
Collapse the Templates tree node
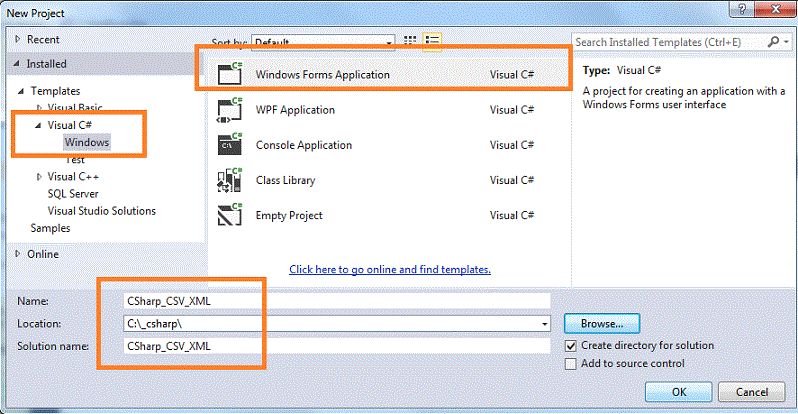pos(21,91)
